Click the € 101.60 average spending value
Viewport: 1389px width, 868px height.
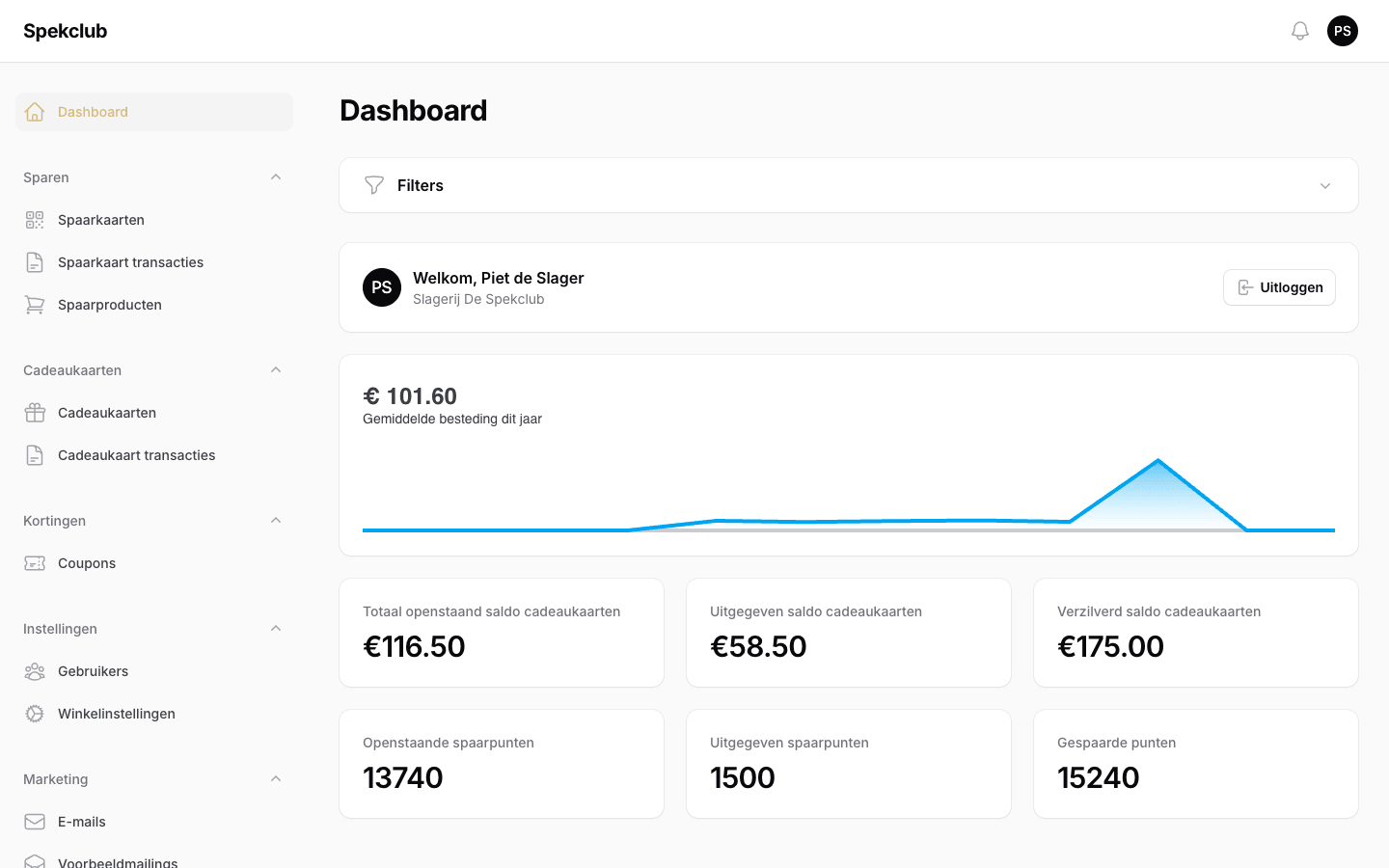coord(410,396)
